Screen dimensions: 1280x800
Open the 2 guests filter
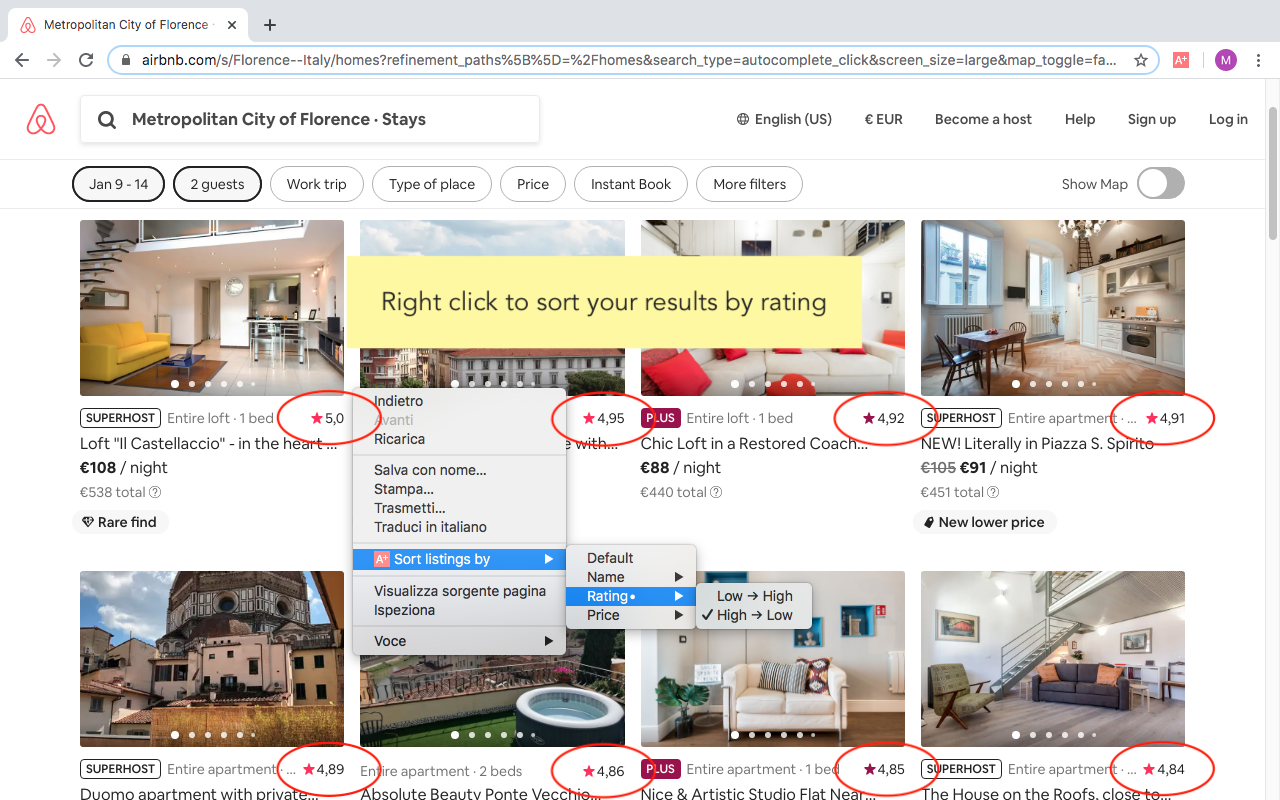[217, 184]
